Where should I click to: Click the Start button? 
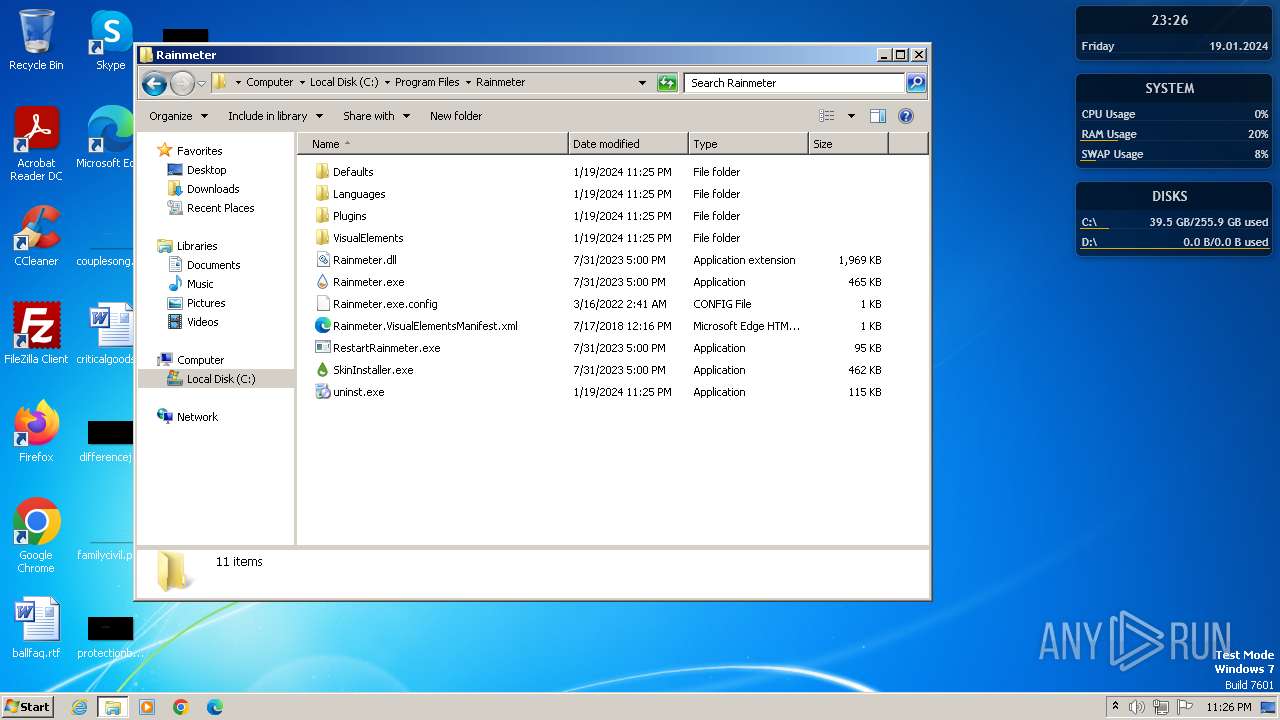point(27,707)
